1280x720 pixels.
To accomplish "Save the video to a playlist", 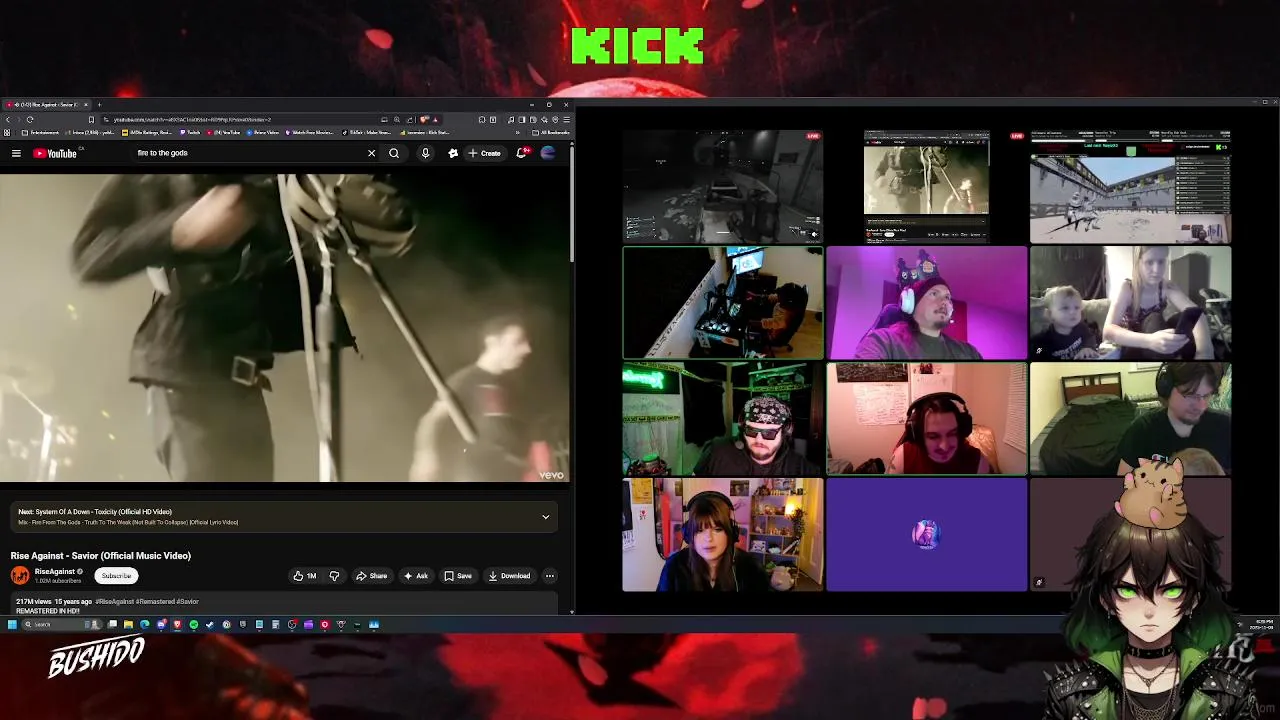I will 458,576.
